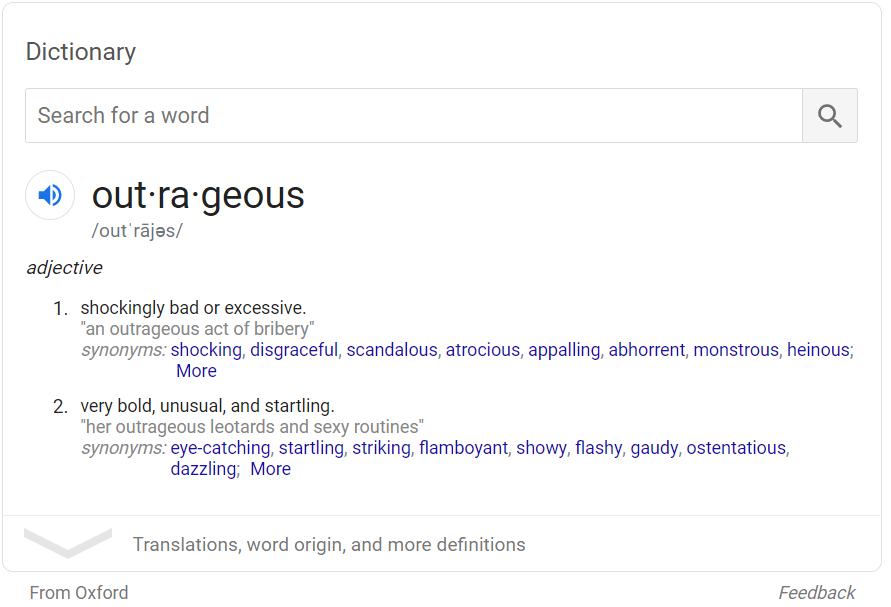
Task: Look up the synonym 'ostentatious'
Action: coord(736,448)
